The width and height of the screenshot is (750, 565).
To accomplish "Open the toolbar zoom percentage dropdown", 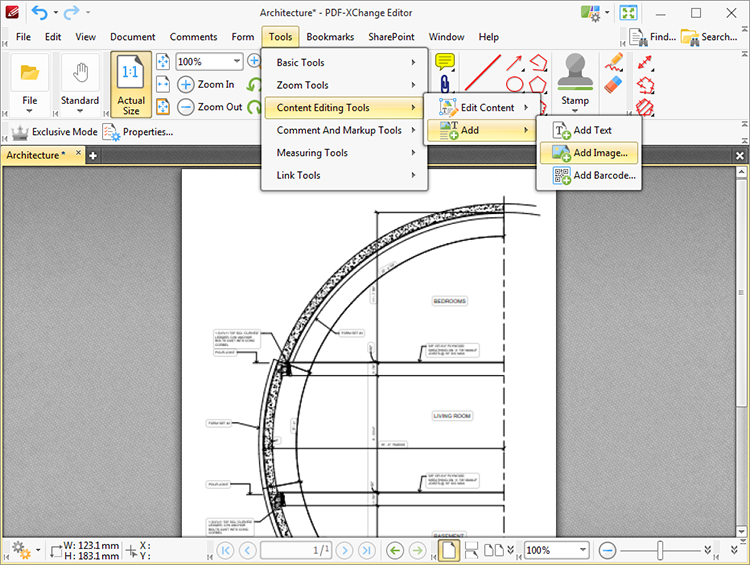I will 238,62.
